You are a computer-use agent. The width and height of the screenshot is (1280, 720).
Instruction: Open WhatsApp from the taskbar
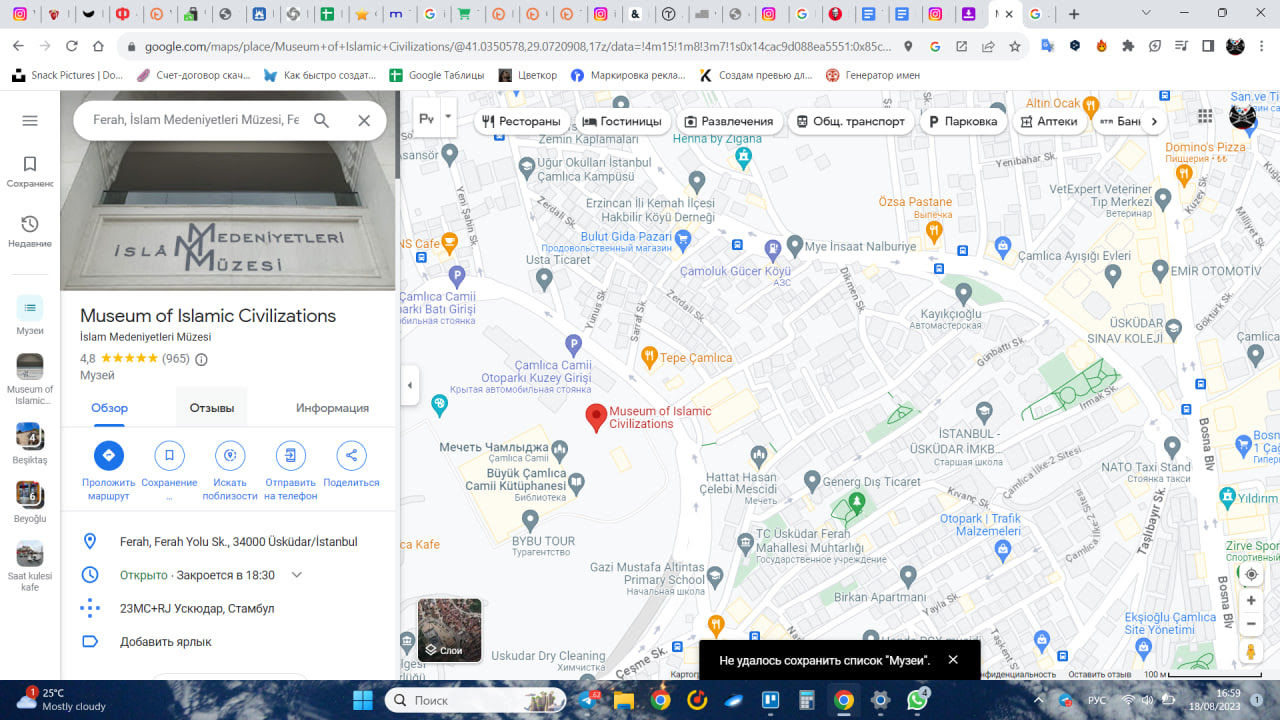pyautogui.click(x=917, y=700)
